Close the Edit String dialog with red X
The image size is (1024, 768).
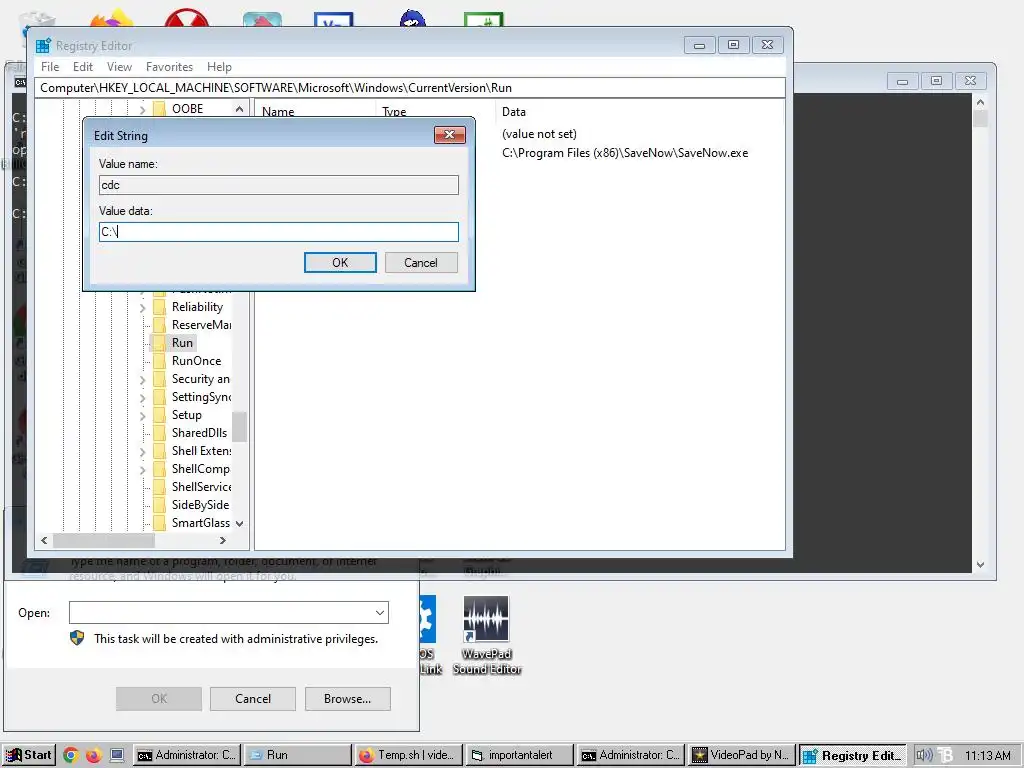(449, 135)
